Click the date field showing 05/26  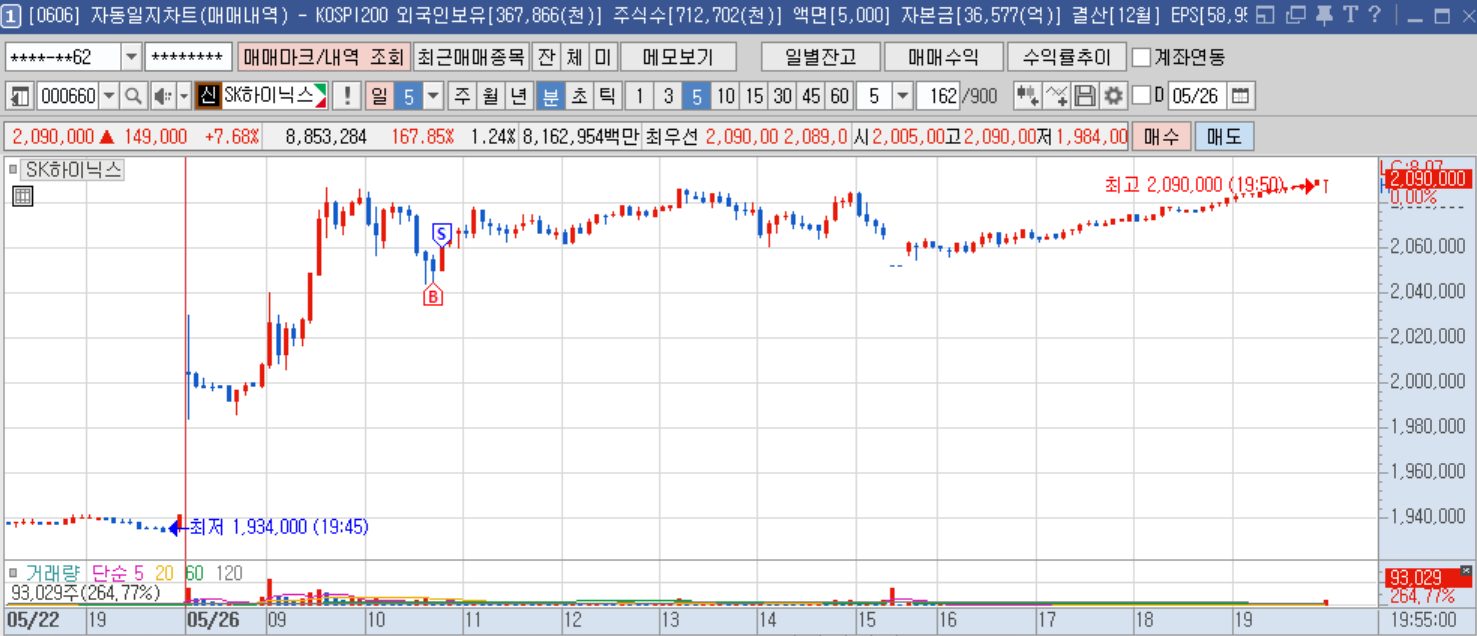[1197, 96]
